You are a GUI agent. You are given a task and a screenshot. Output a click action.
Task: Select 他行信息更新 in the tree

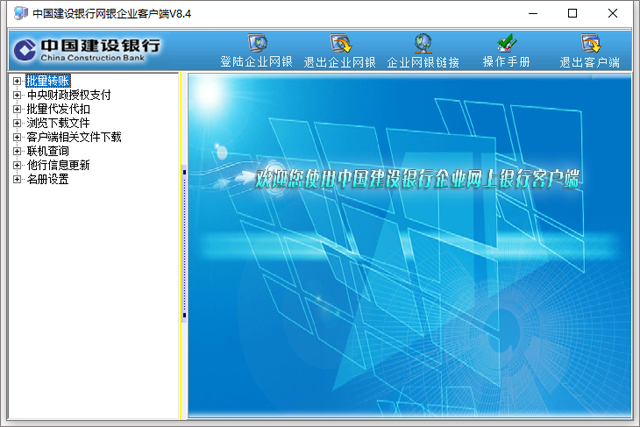(x=58, y=165)
